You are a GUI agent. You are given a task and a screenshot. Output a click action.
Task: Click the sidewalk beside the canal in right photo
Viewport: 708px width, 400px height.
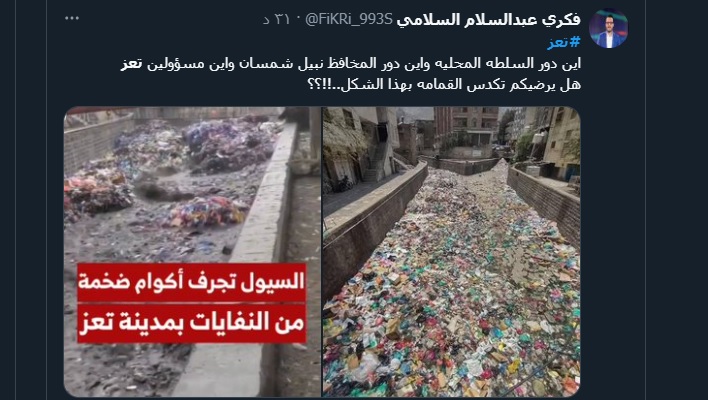coord(357,195)
